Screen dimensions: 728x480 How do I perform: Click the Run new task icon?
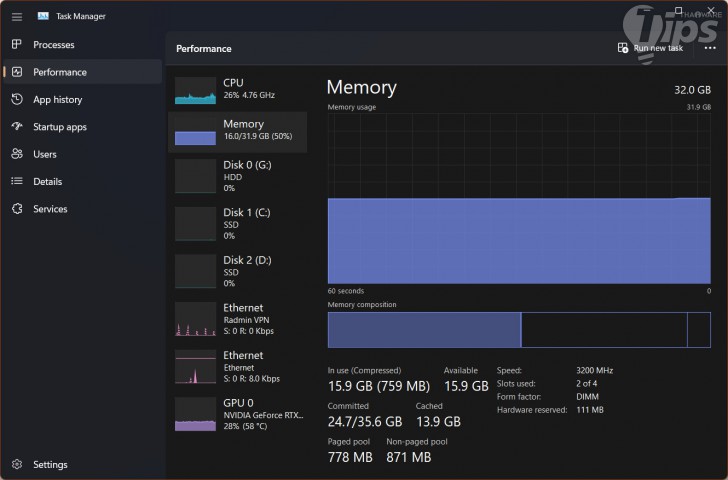coord(623,48)
